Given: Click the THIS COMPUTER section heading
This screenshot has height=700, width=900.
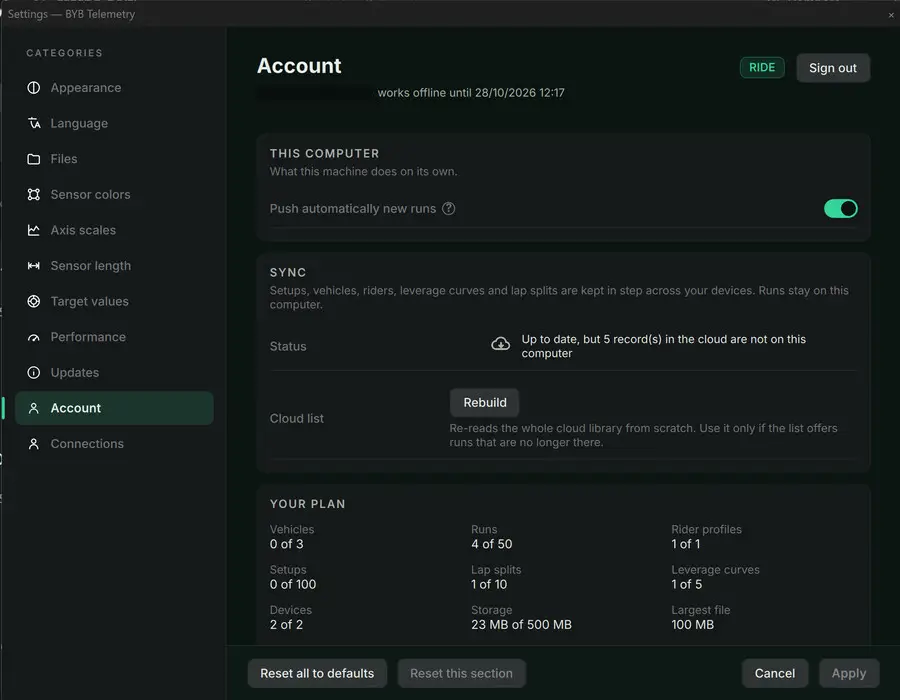Looking at the screenshot, I should click(x=324, y=154).
